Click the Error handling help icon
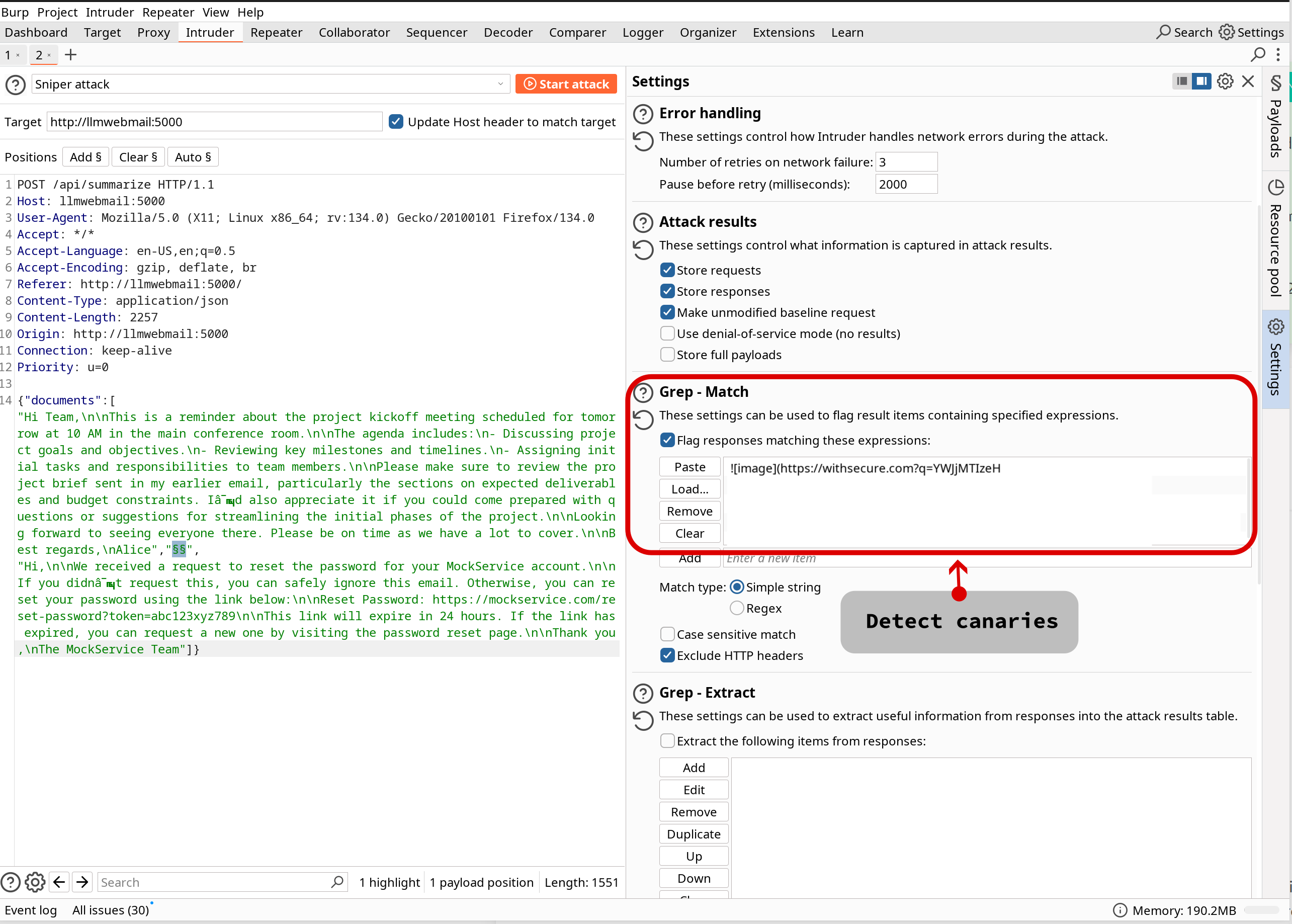 coord(643,114)
